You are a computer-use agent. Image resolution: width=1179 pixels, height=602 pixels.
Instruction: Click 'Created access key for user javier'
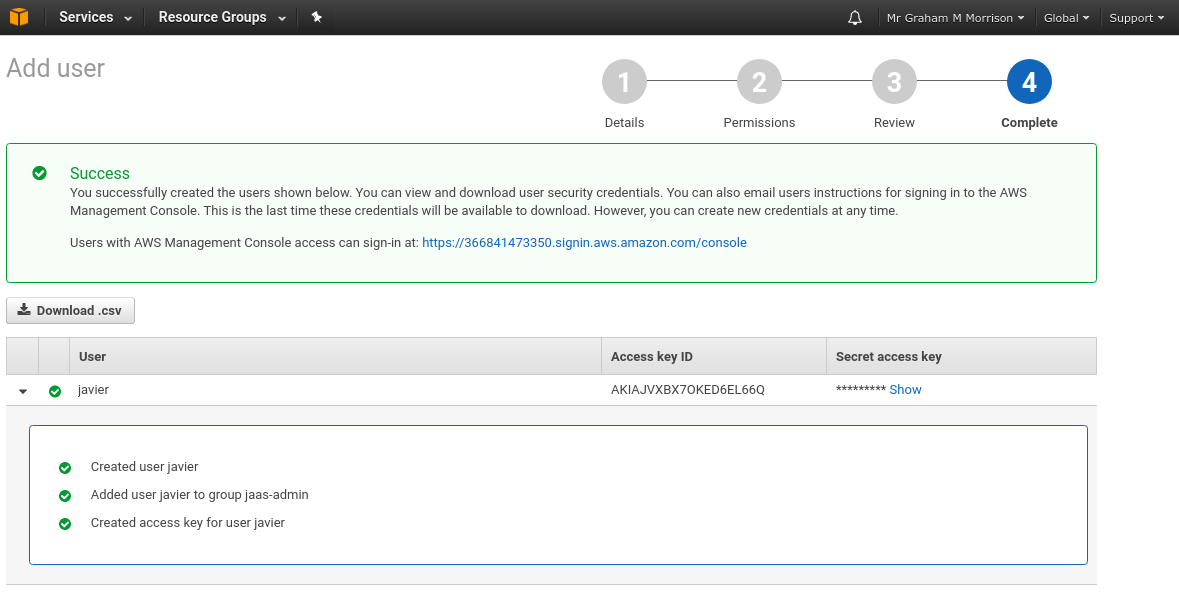tap(188, 522)
